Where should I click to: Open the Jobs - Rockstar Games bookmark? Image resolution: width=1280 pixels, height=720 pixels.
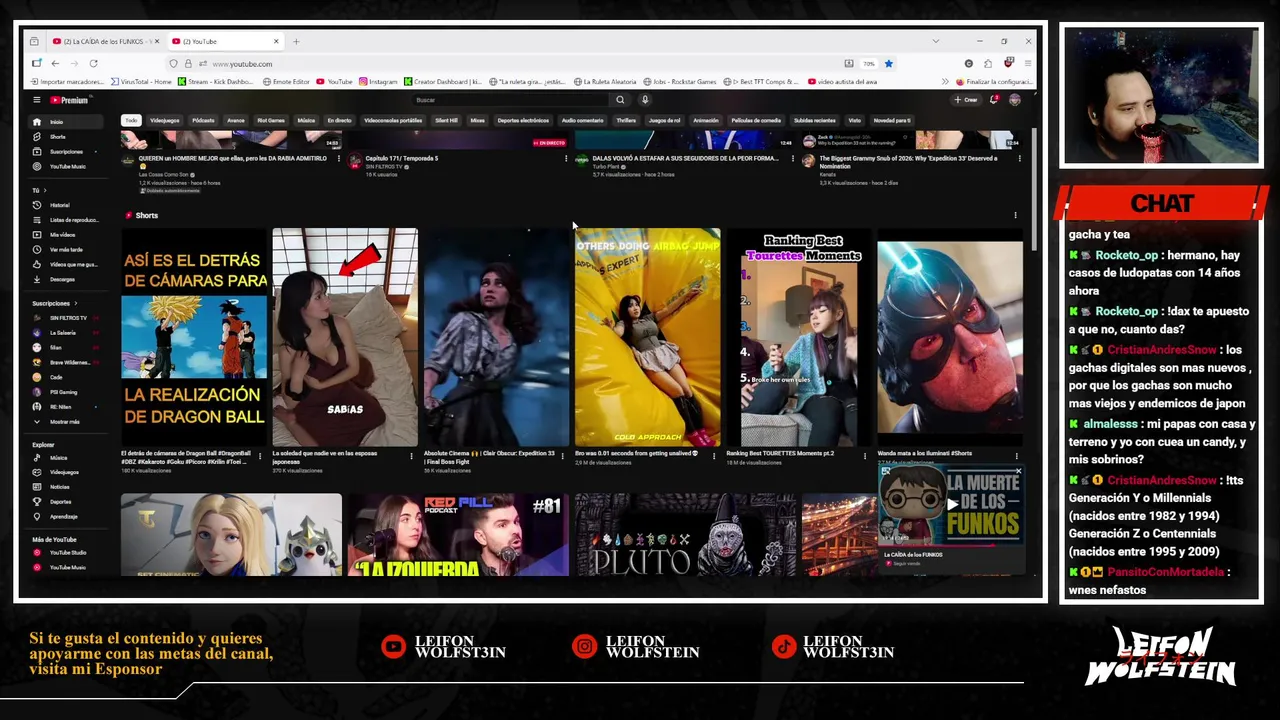pyautogui.click(x=680, y=82)
